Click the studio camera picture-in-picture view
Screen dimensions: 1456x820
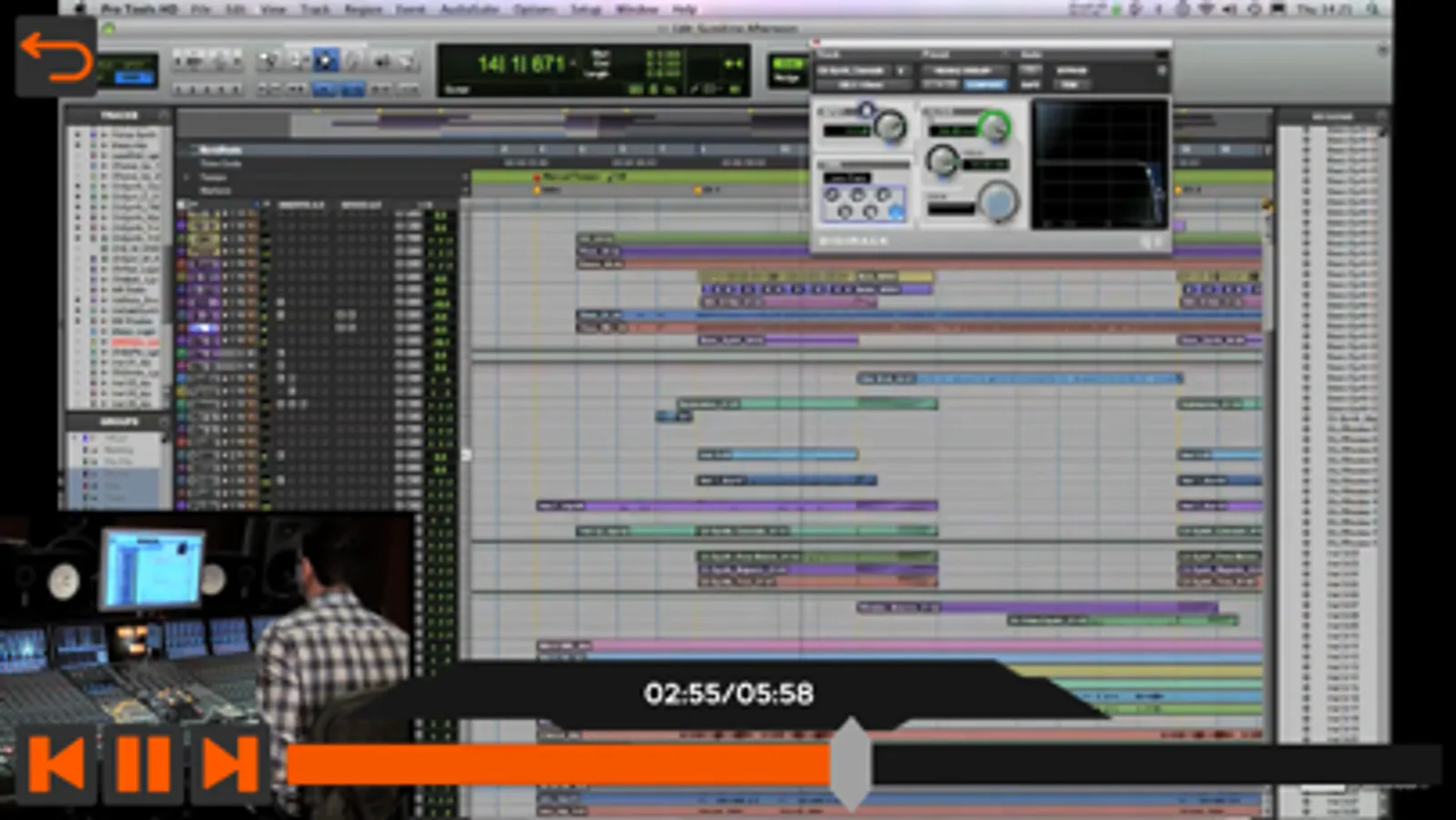[x=208, y=665]
